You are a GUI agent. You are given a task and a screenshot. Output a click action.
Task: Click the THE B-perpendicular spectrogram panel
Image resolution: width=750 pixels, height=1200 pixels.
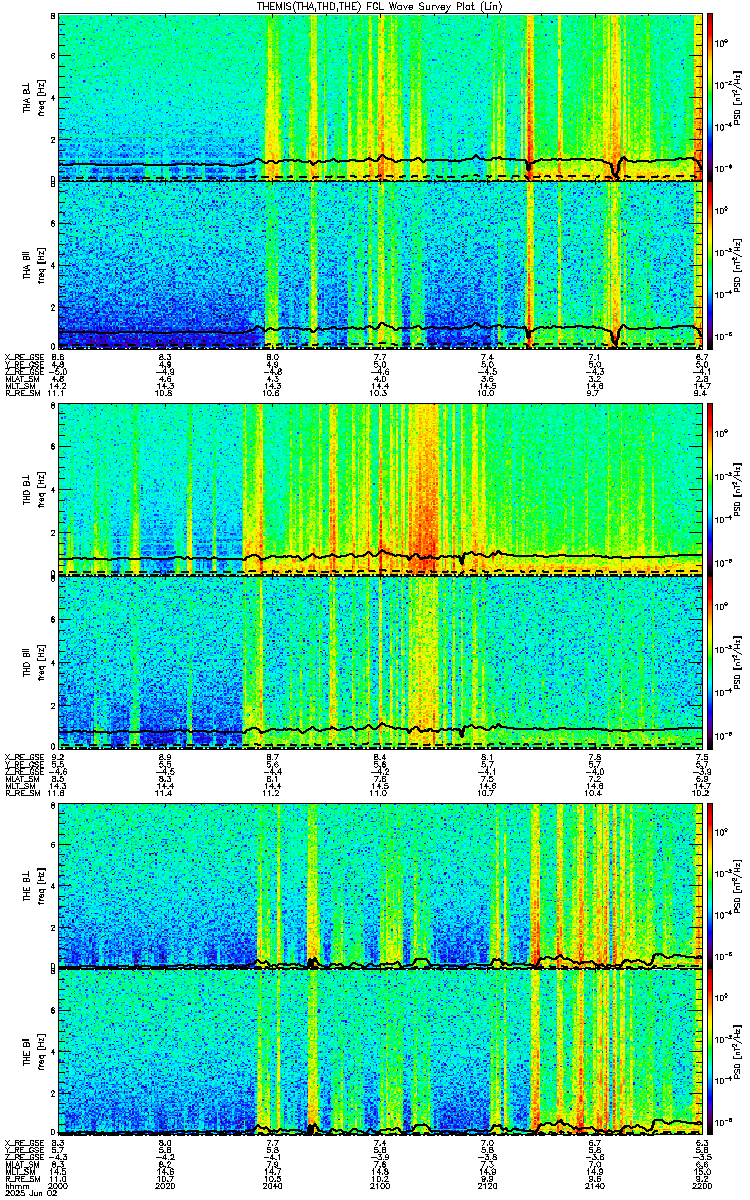pyautogui.click(x=381, y=884)
